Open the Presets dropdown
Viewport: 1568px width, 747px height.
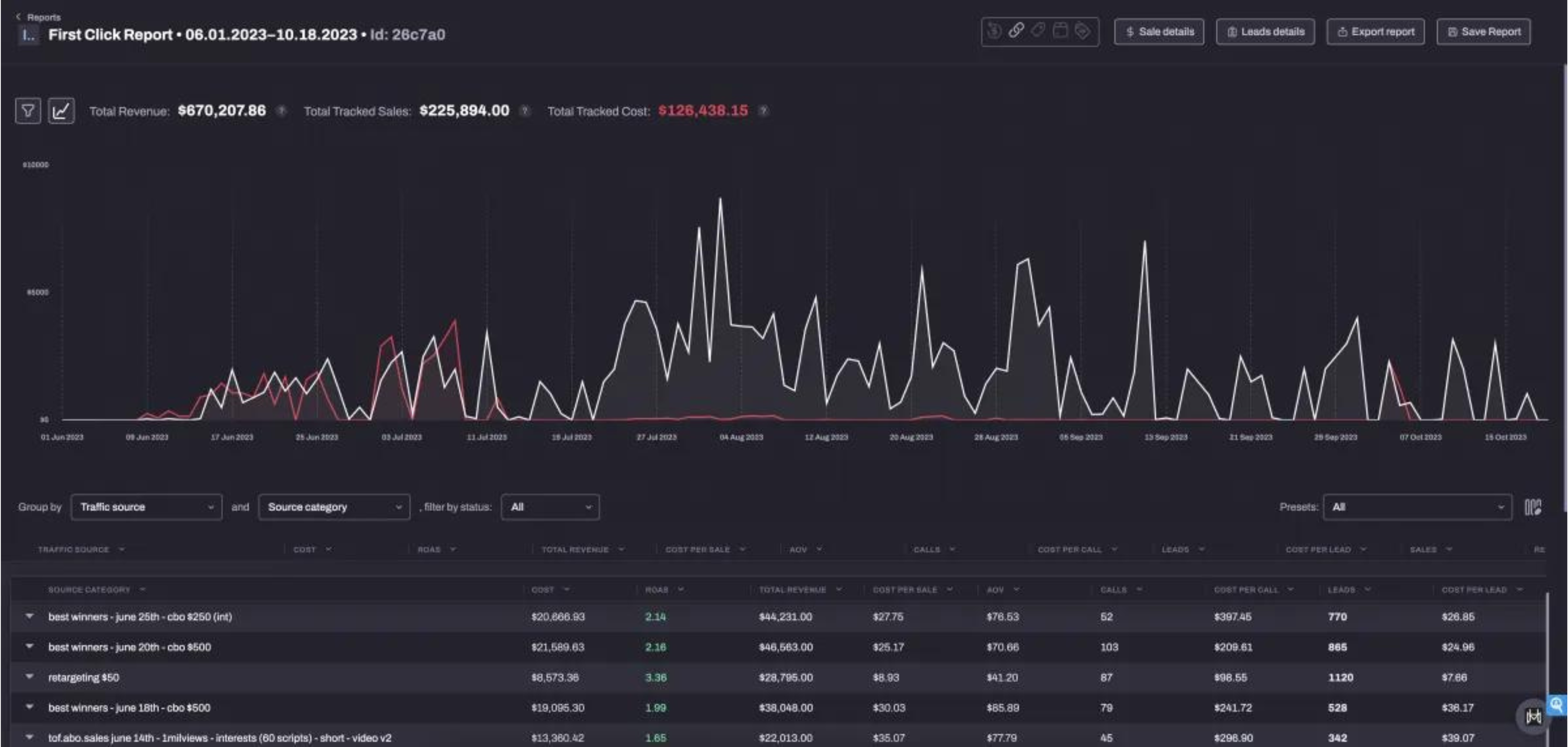click(1417, 507)
